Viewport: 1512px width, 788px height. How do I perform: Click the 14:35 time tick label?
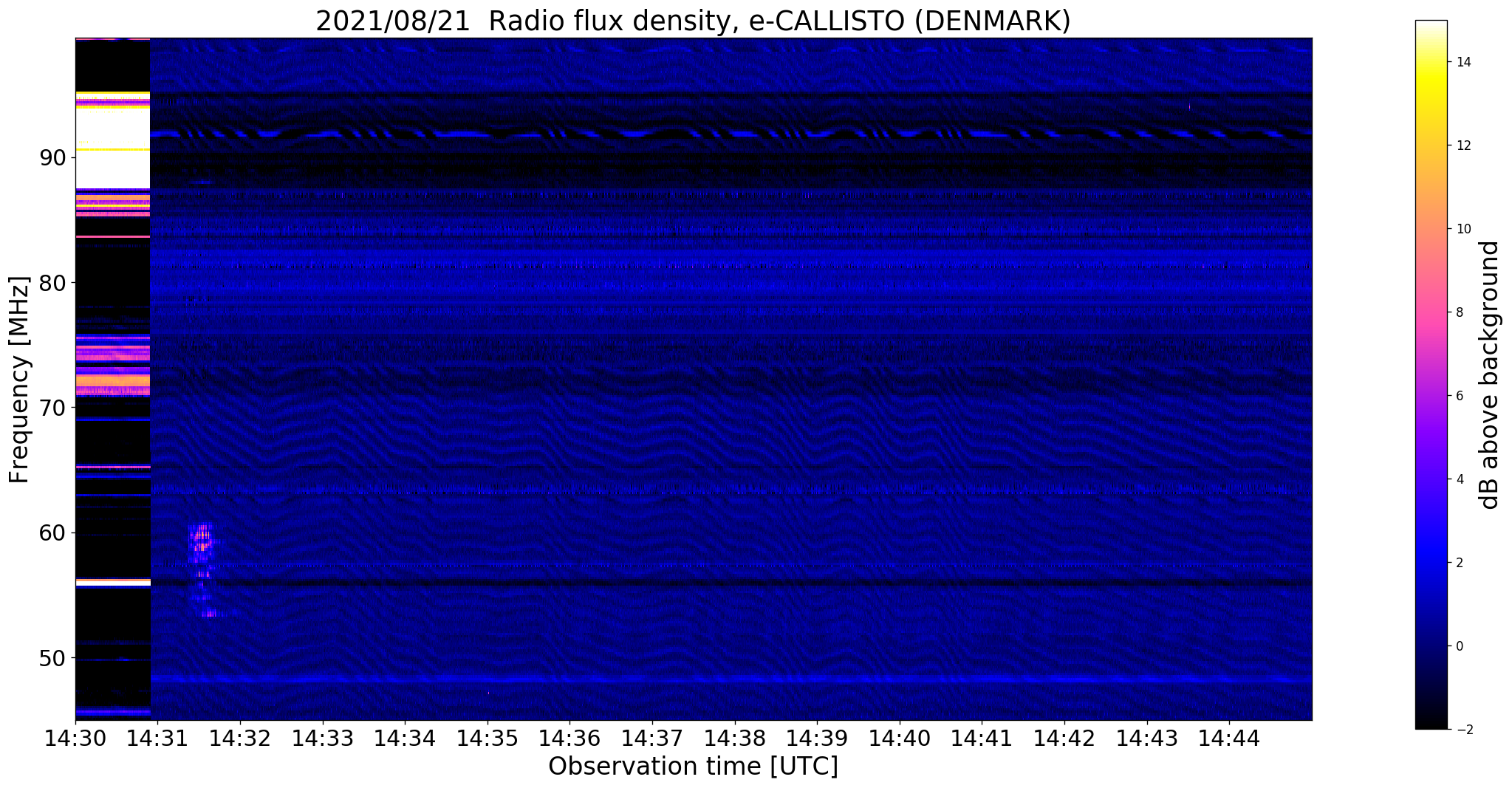[488, 738]
